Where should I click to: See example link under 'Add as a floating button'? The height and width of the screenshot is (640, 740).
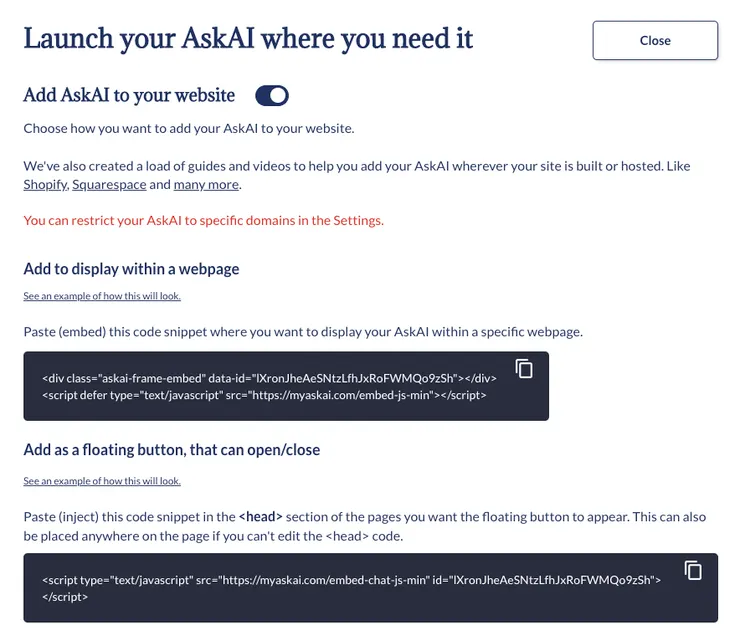(102, 481)
